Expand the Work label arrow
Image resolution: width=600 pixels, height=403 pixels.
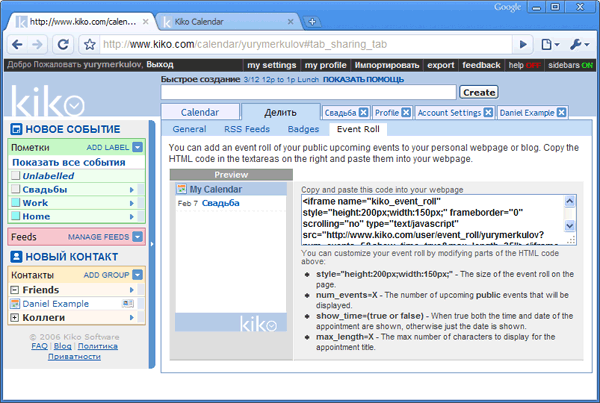[x=132, y=203]
